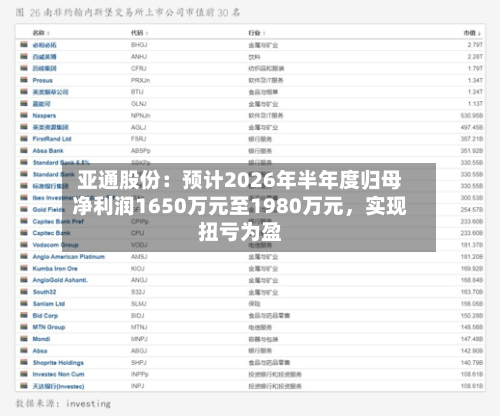Open the Mondi link

click(x=41, y=339)
